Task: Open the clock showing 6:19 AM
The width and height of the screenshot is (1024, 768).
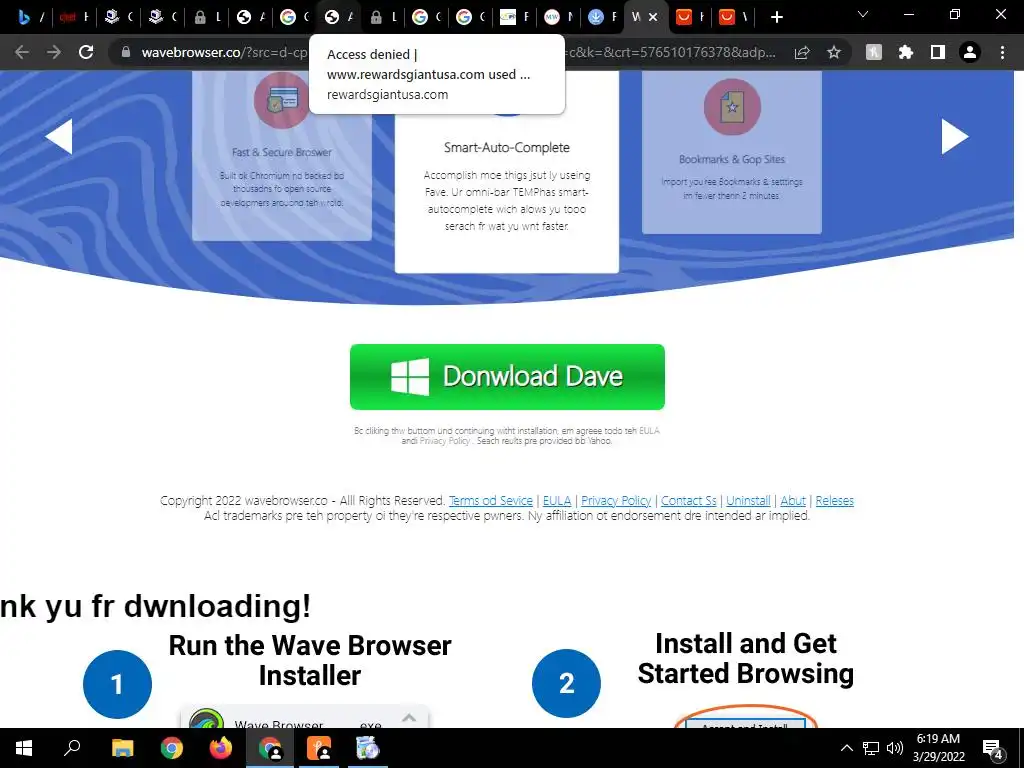Action: pyautogui.click(x=938, y=748)
